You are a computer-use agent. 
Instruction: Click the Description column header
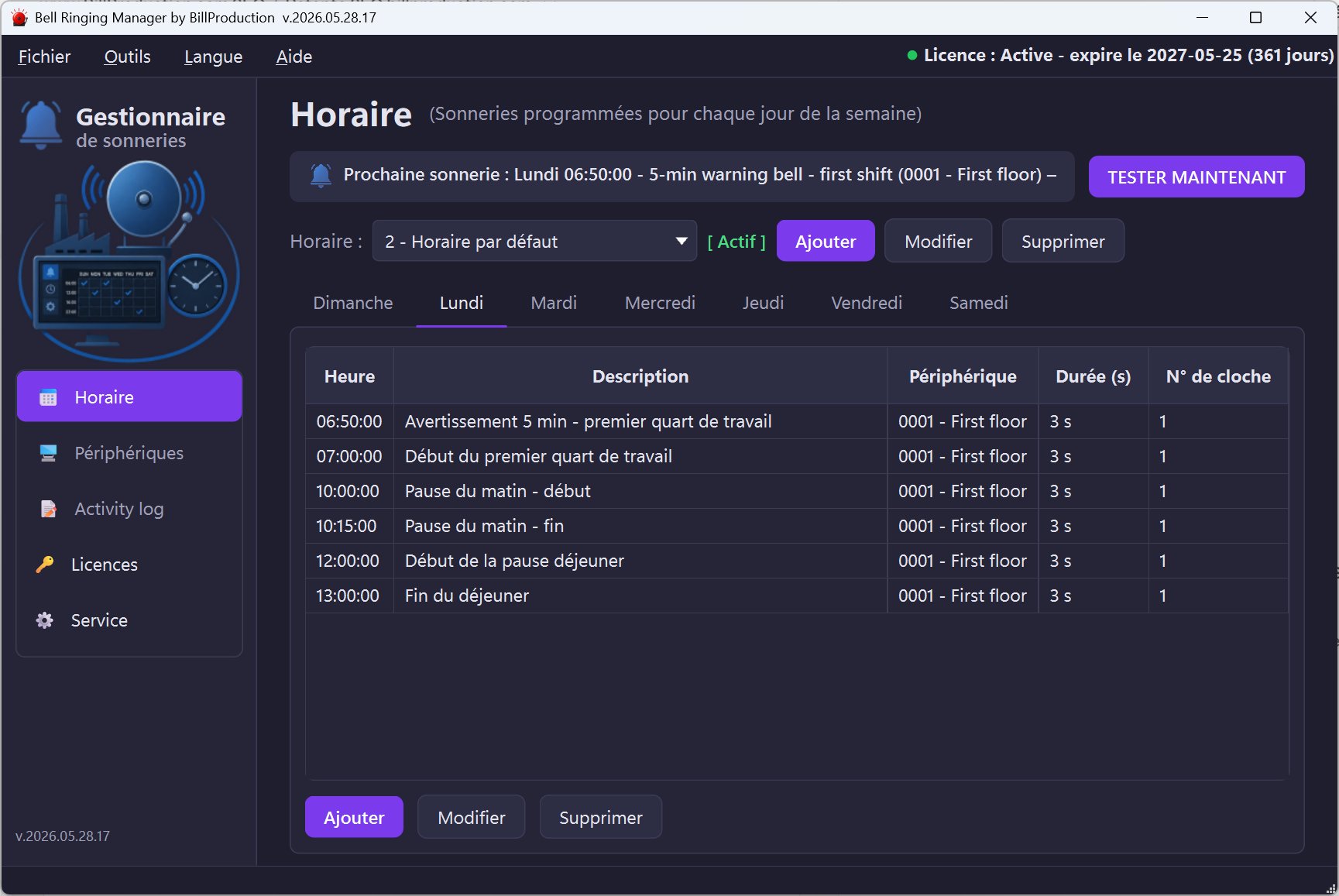click(x=640, y=376)
